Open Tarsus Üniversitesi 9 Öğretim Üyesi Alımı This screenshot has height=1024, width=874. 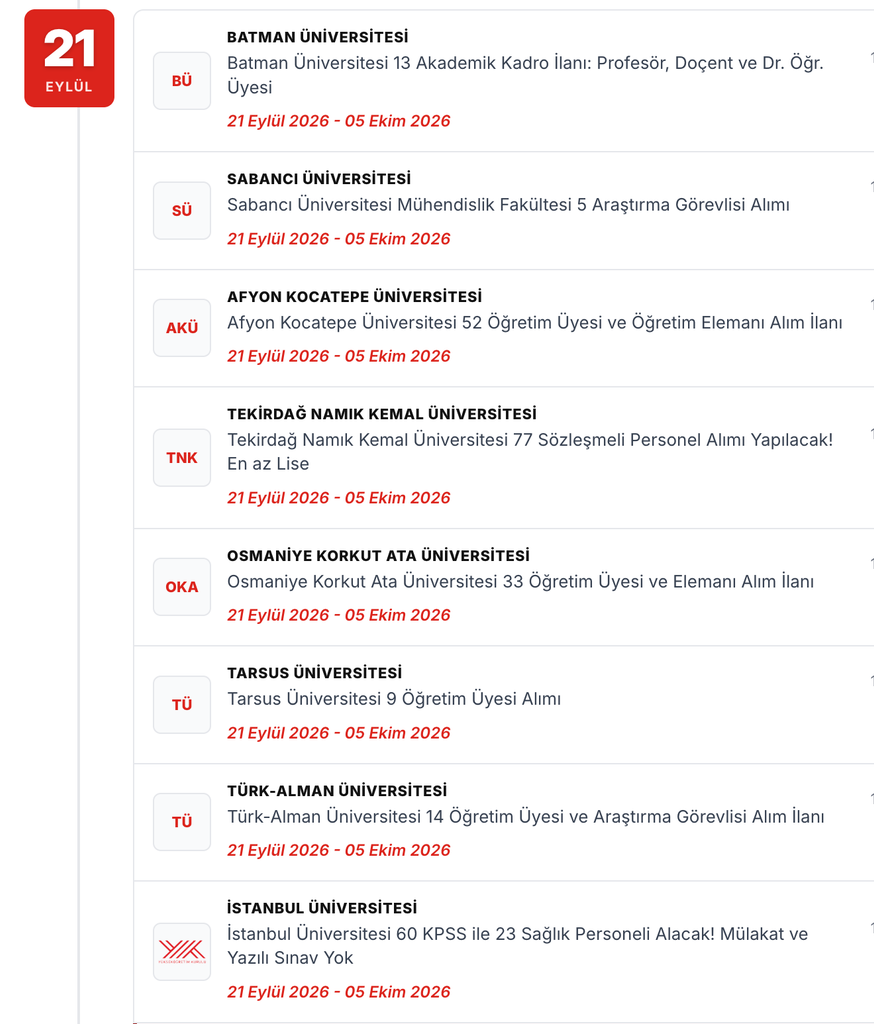(394, 699)
